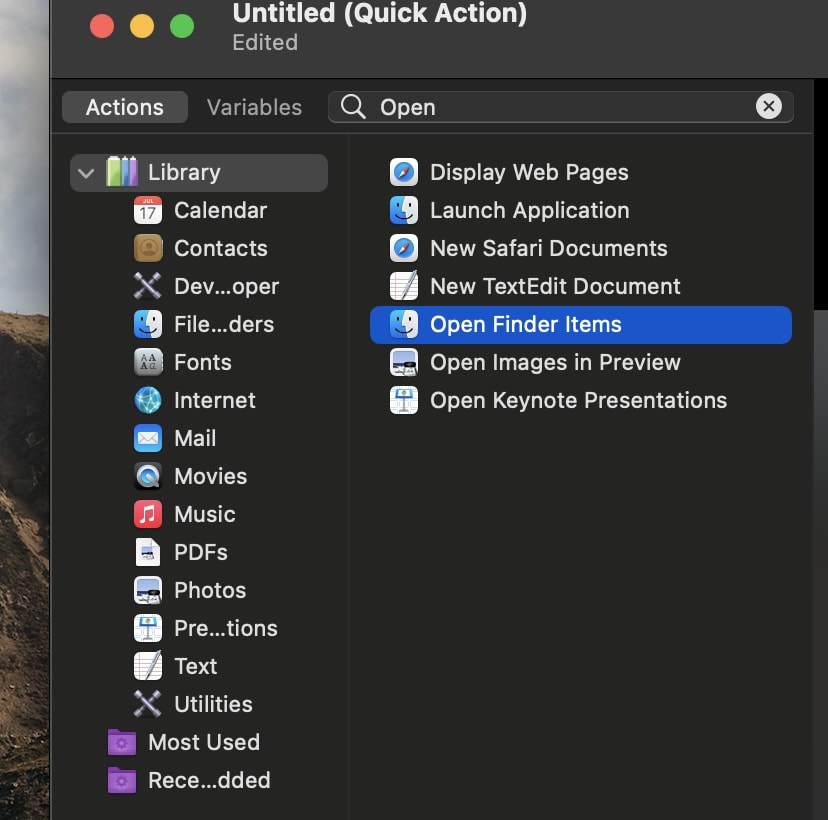
Task: Select the Music label
Action: (205, 515)
